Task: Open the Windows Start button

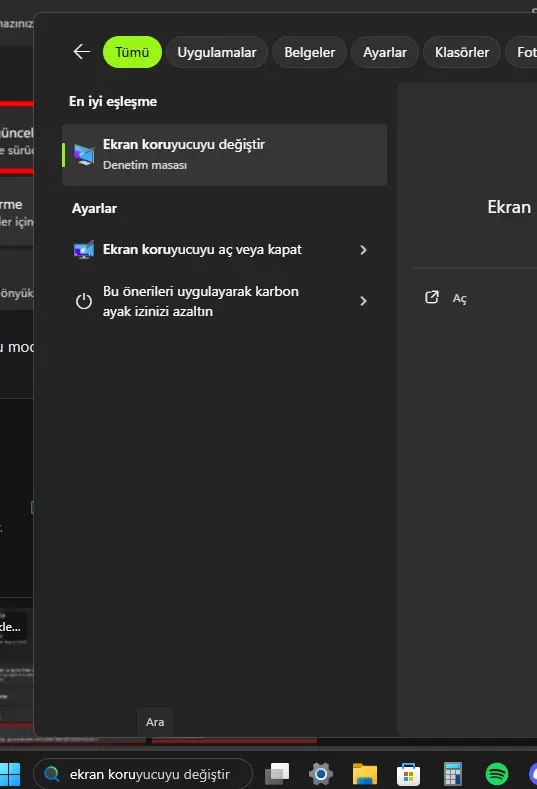Action: [x=10, y=774]
